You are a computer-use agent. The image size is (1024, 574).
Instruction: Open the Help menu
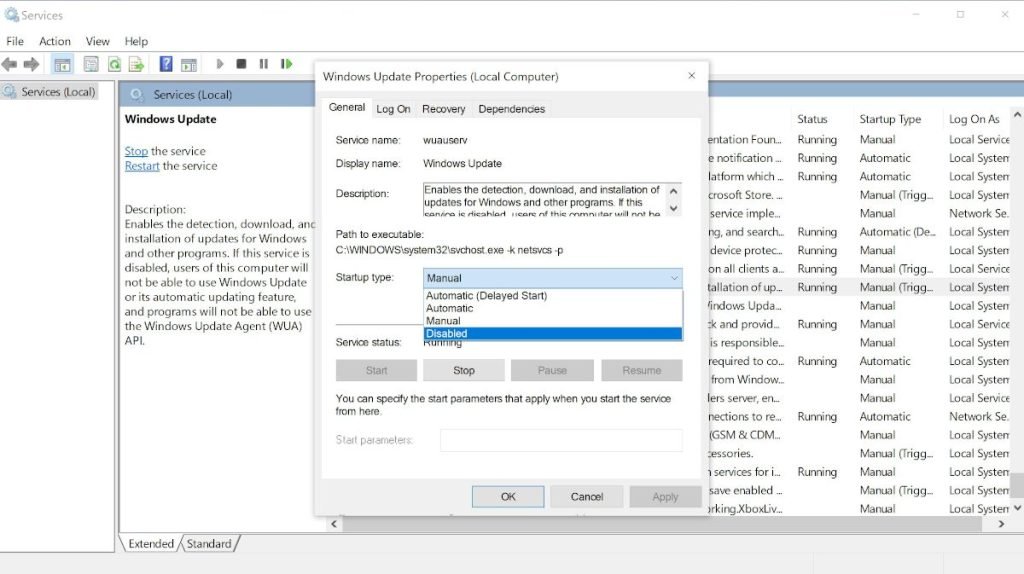click(136, 41)
